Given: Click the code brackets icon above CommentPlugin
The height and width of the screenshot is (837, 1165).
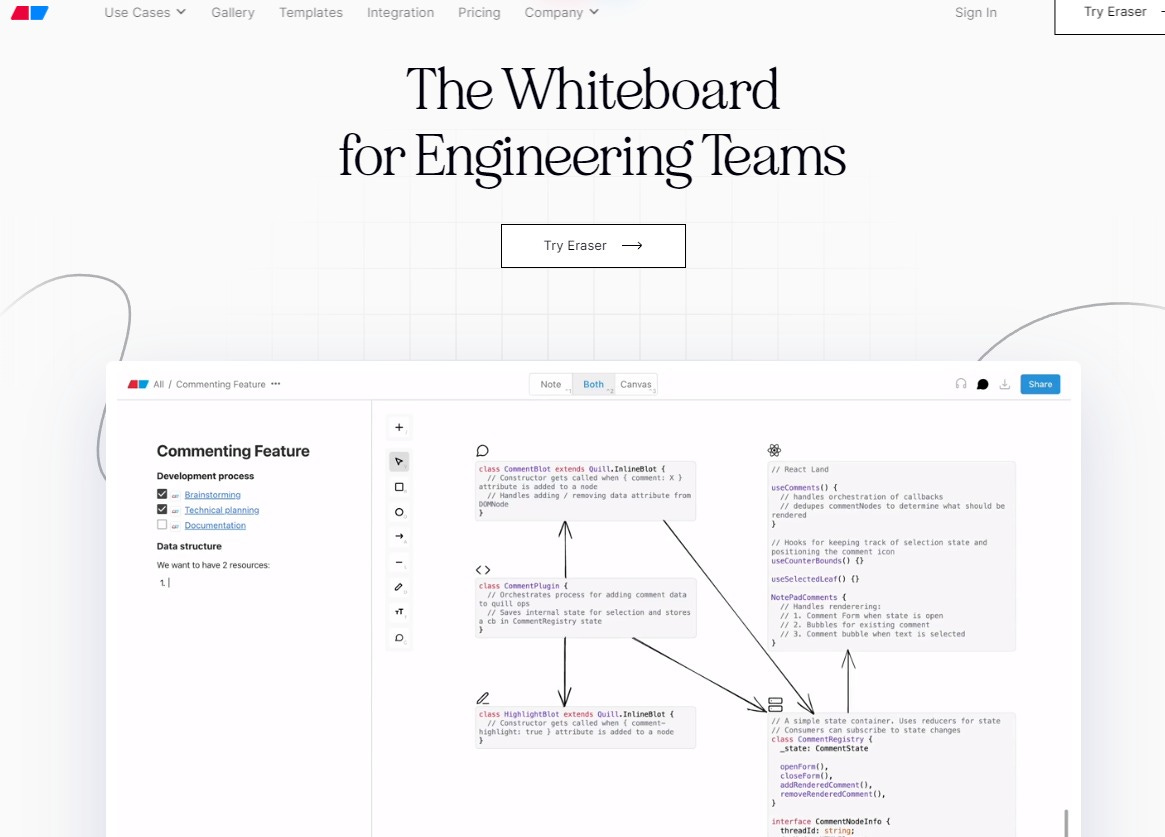Looking at the screenshot, I should click(483, 570).
